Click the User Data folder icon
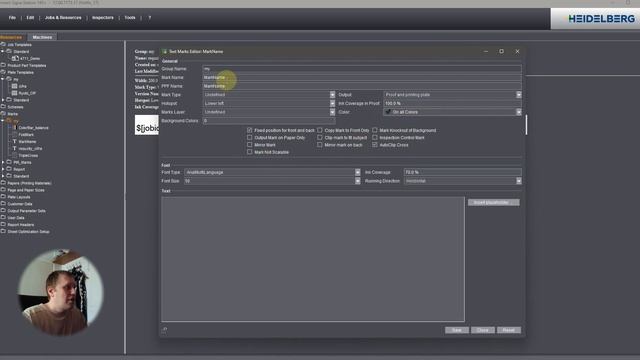 tap(3, 218)
